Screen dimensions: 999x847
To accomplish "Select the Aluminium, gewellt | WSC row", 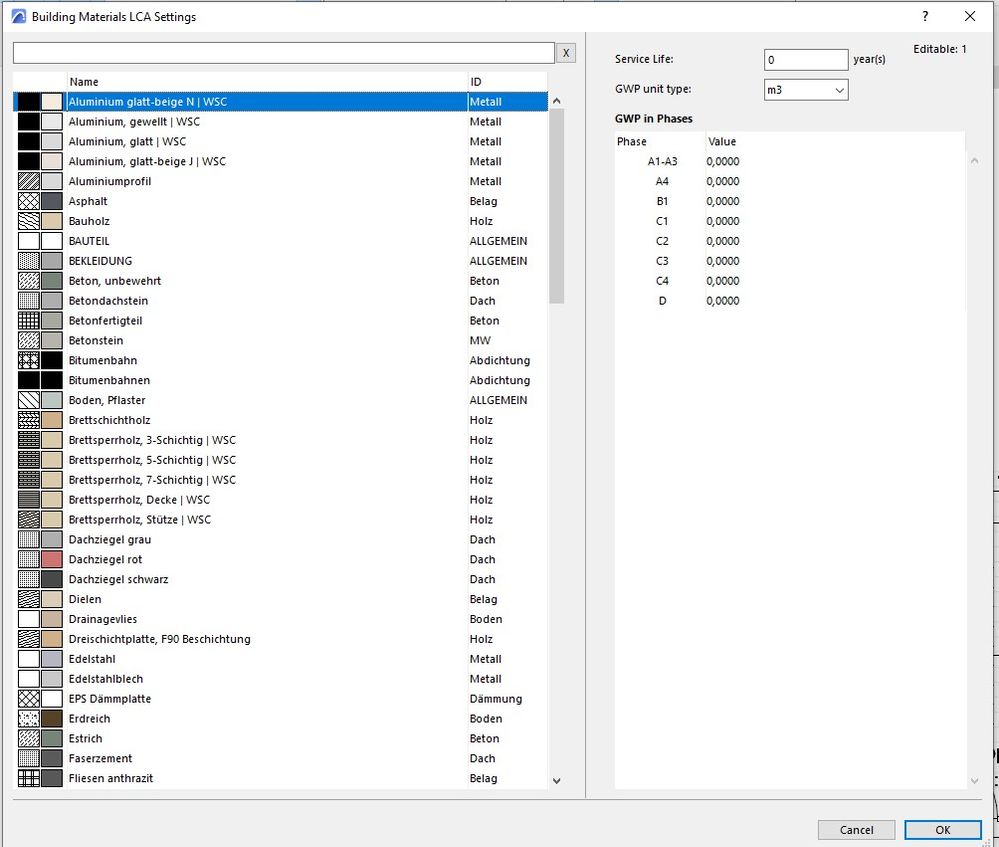I will [x=280, y=122].
